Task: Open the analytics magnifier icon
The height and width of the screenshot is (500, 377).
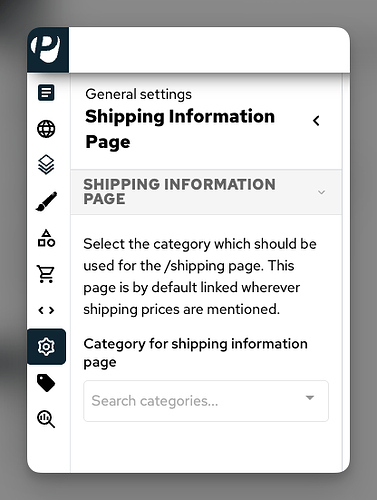Action: point(46,419)
